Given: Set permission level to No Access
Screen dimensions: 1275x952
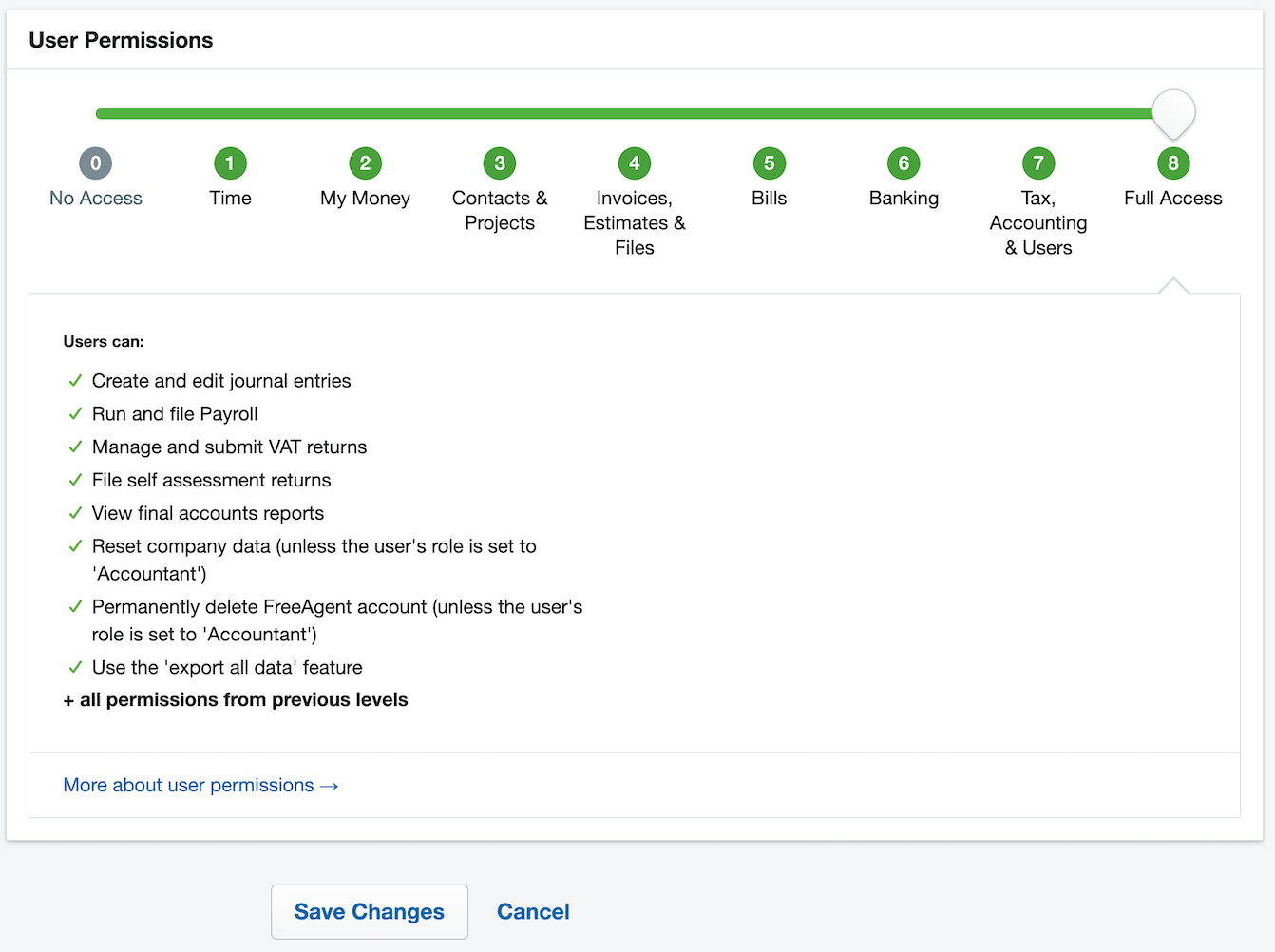Looking at the screenshot, I should 95,198.
